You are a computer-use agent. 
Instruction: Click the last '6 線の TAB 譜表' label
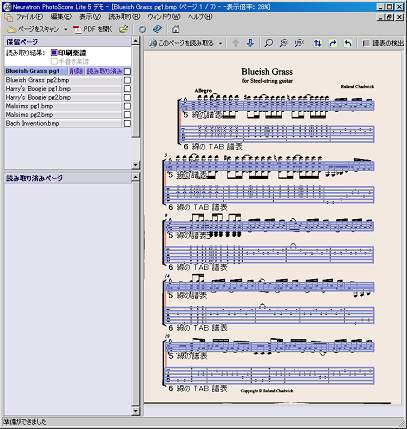pyautogui.click(x=198, y=388)
